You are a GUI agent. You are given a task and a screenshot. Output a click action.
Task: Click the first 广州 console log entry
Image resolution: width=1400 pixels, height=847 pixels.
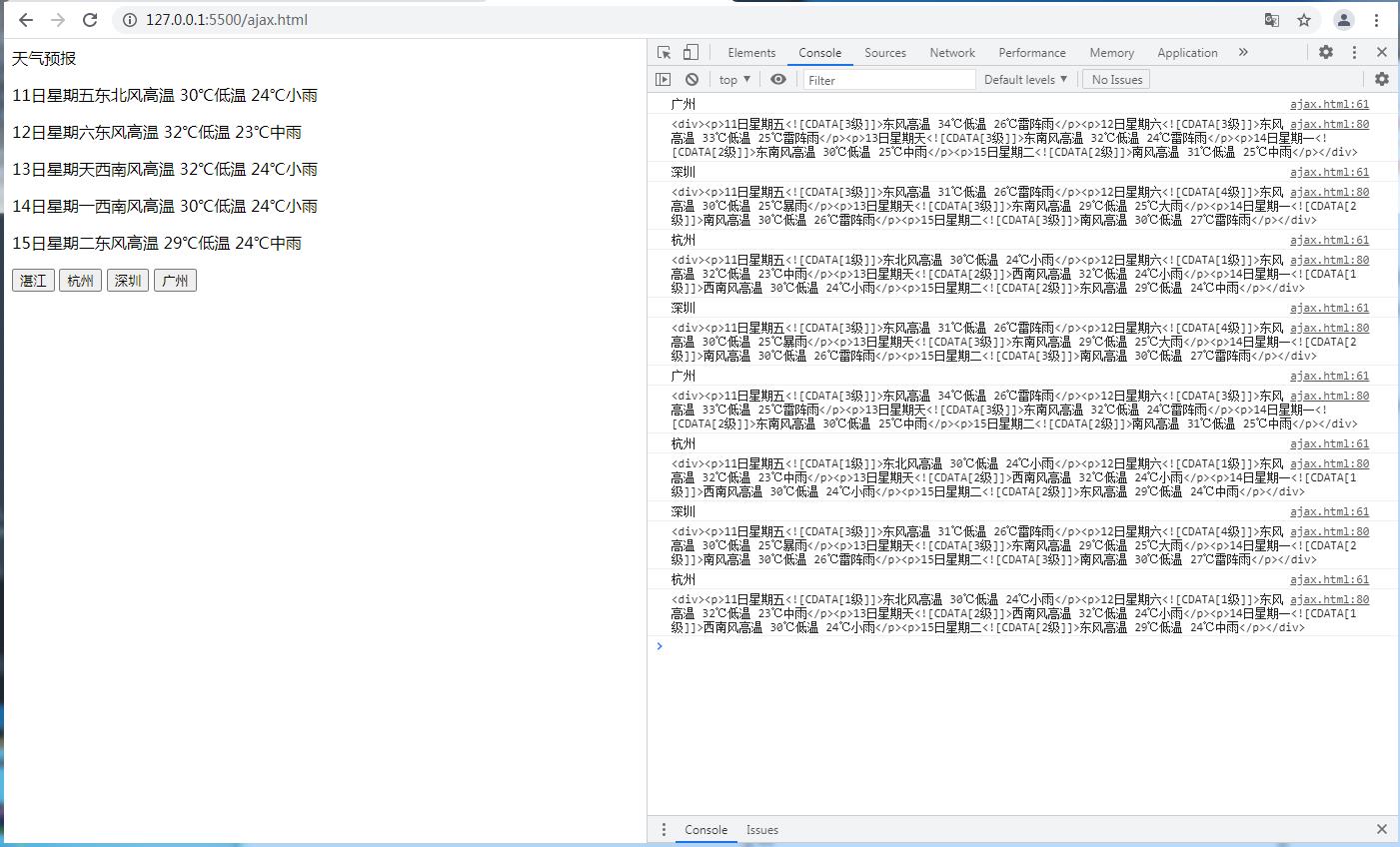(684, 104)
